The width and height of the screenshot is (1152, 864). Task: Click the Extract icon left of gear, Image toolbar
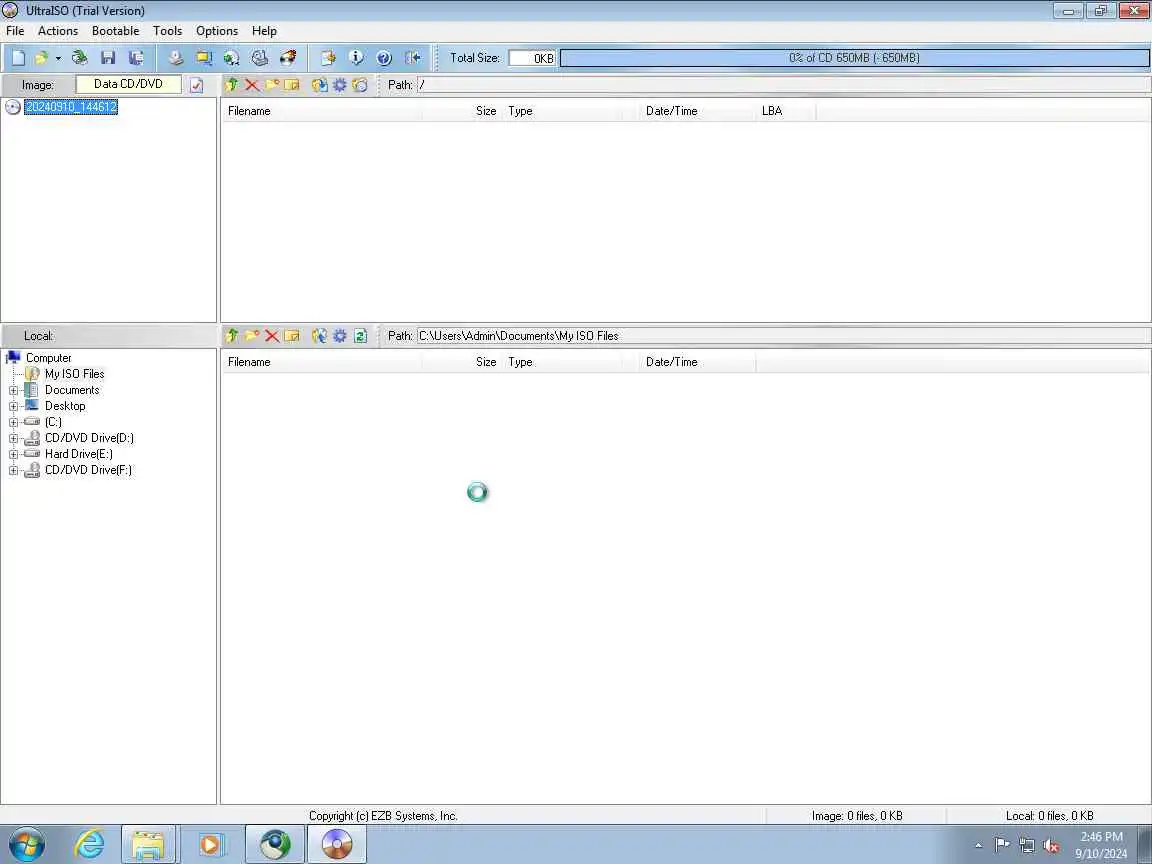click(x=320, y=85)
